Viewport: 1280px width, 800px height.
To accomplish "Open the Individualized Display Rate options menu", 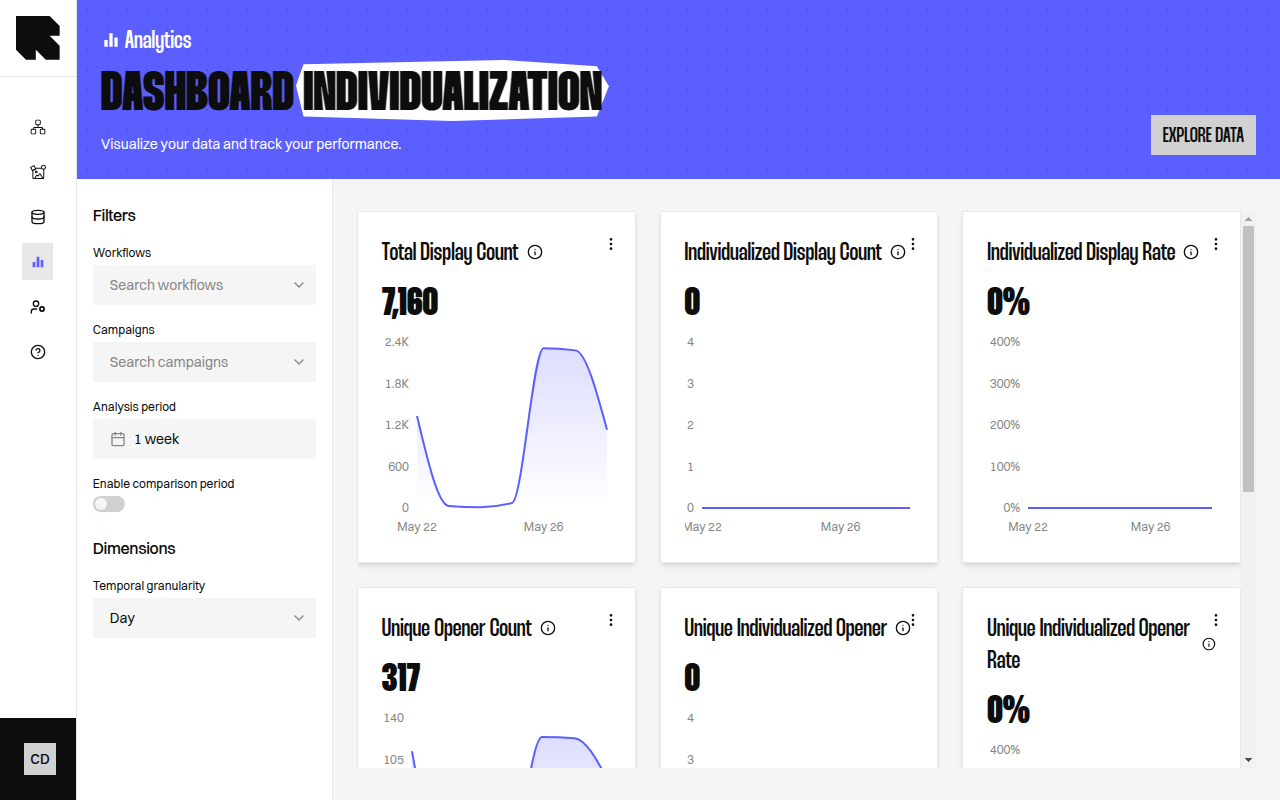I will (x=1216, y=244).
